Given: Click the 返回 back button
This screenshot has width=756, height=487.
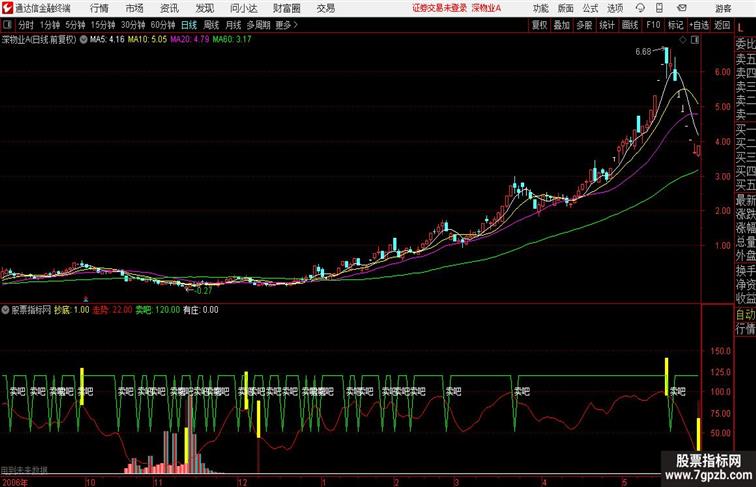Looking at the screenshot, I should [x=722, y=25].
